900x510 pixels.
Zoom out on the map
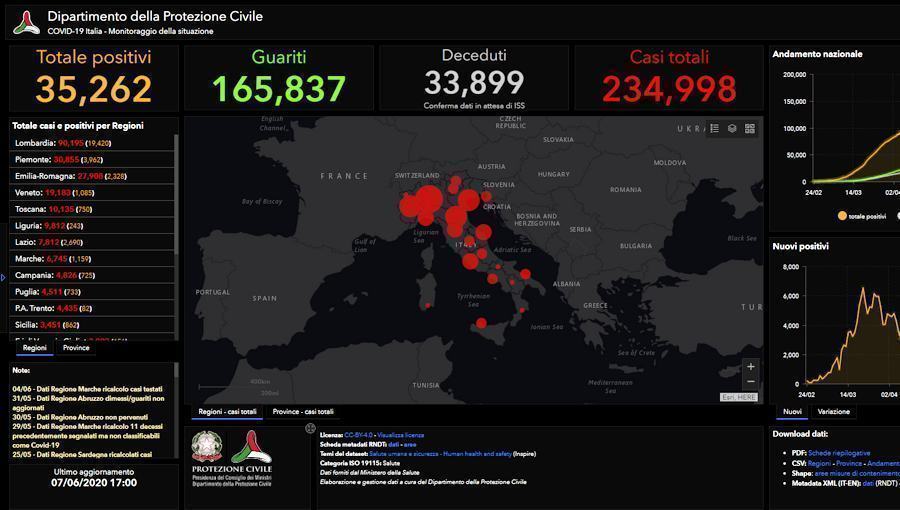[751, 382]
